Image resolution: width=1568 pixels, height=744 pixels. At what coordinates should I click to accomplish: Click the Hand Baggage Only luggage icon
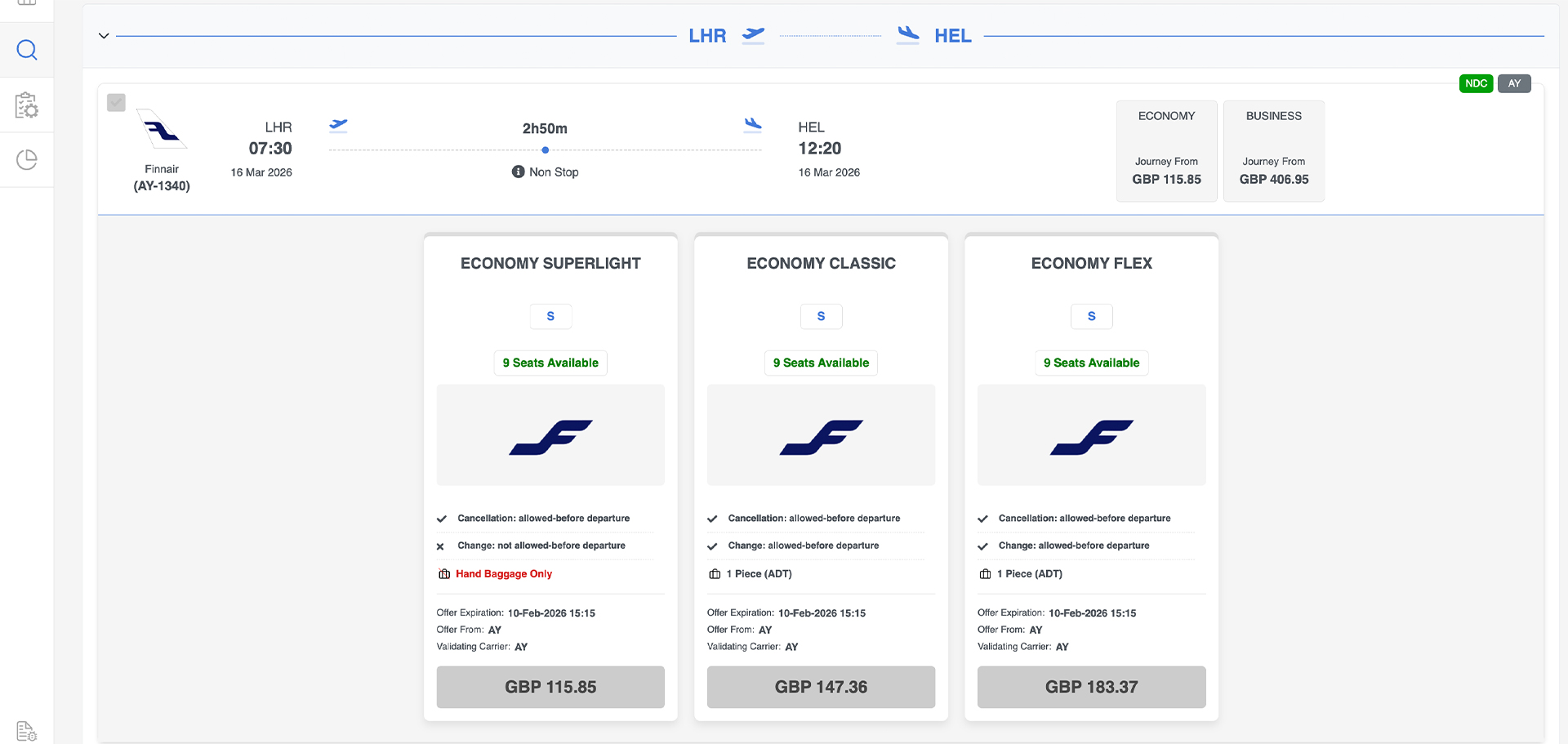pos(444,574)
